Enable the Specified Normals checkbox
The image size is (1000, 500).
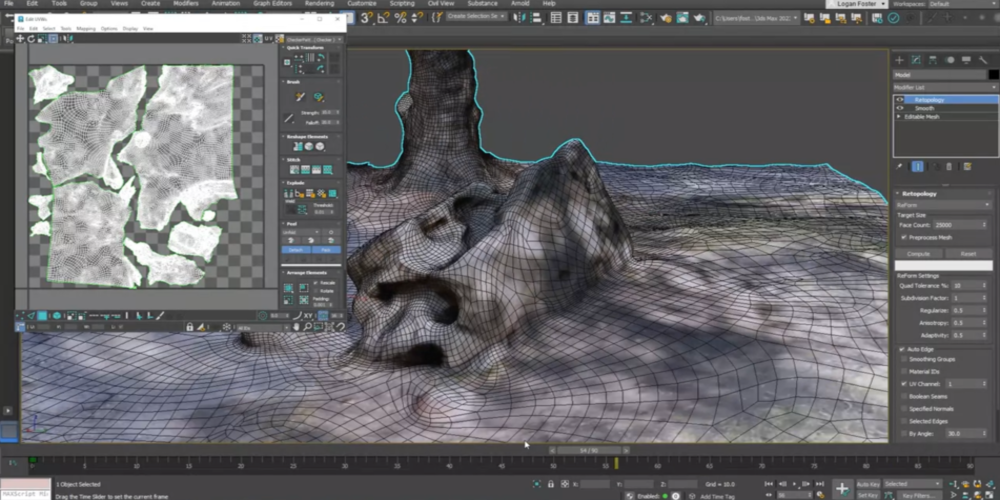coord(904,409)
